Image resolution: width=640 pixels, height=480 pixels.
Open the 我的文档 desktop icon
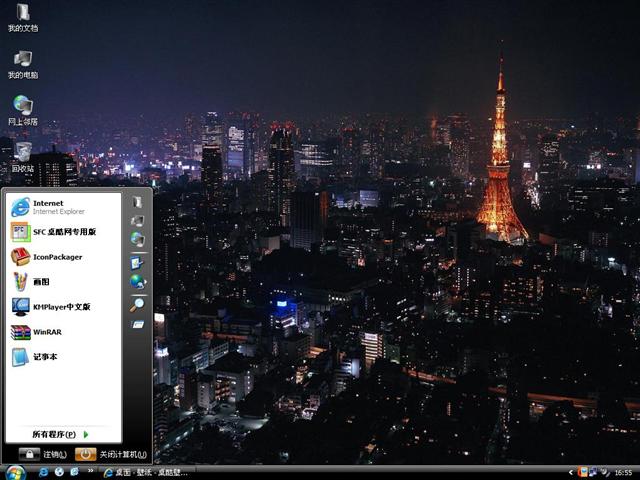click(23, 18)
